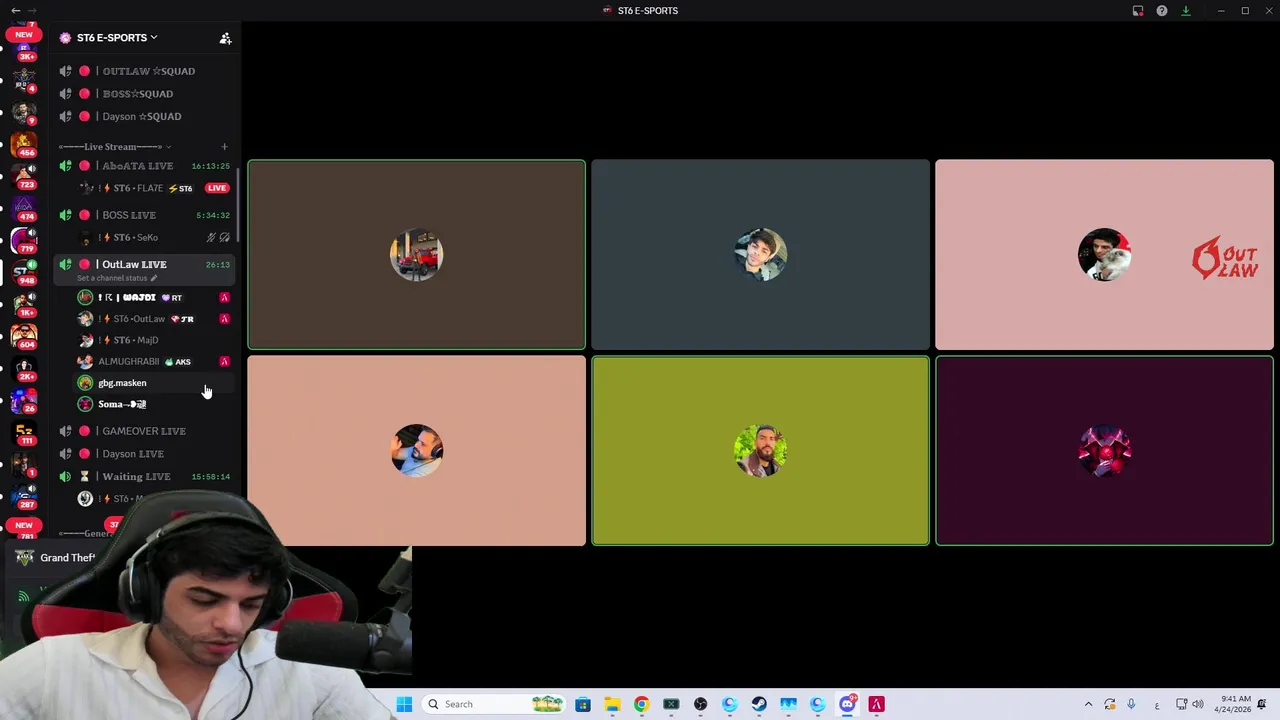1280x720 pixels.
Task: Join Dayson SQUAD voice channel
Action: tap(144, 116)
